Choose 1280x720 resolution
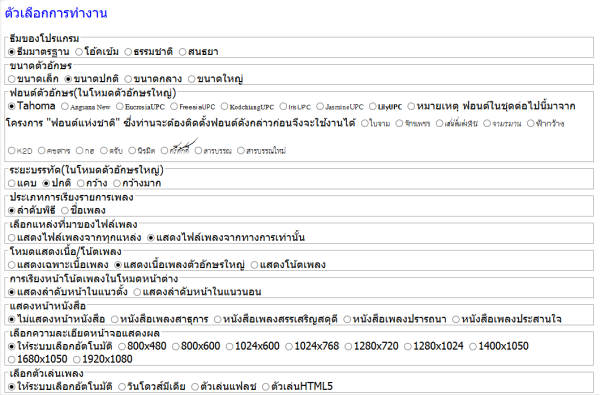 pyautogui.click(x=349, y=347)
